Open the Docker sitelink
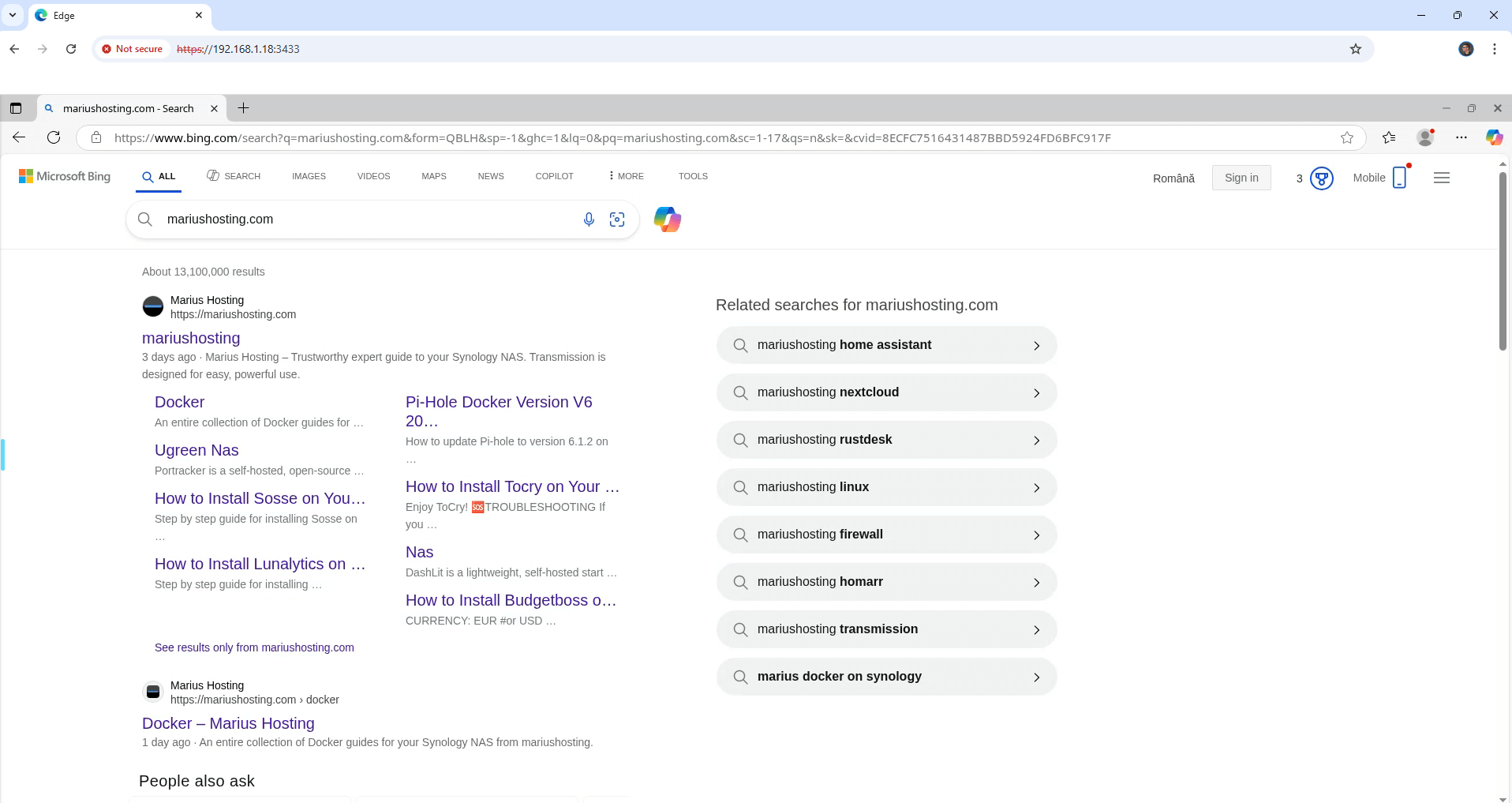The width and height of the screenshot is (1512, 803). coord(179,402)
